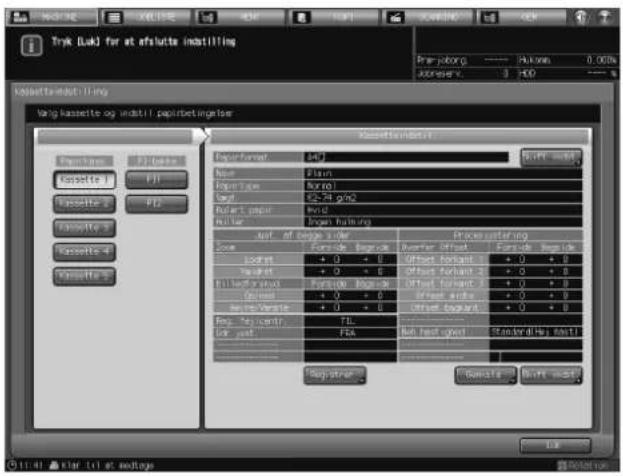Click the 'Standard' setting value
623x476 pixels.
tap(536, 332)
